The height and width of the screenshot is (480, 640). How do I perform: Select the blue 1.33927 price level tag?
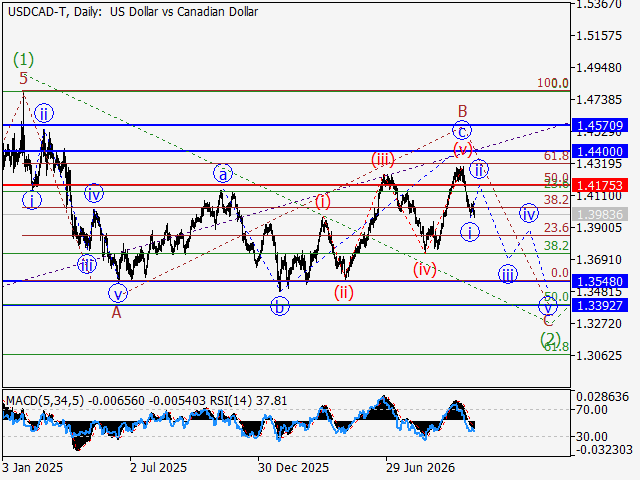point(600,305)
